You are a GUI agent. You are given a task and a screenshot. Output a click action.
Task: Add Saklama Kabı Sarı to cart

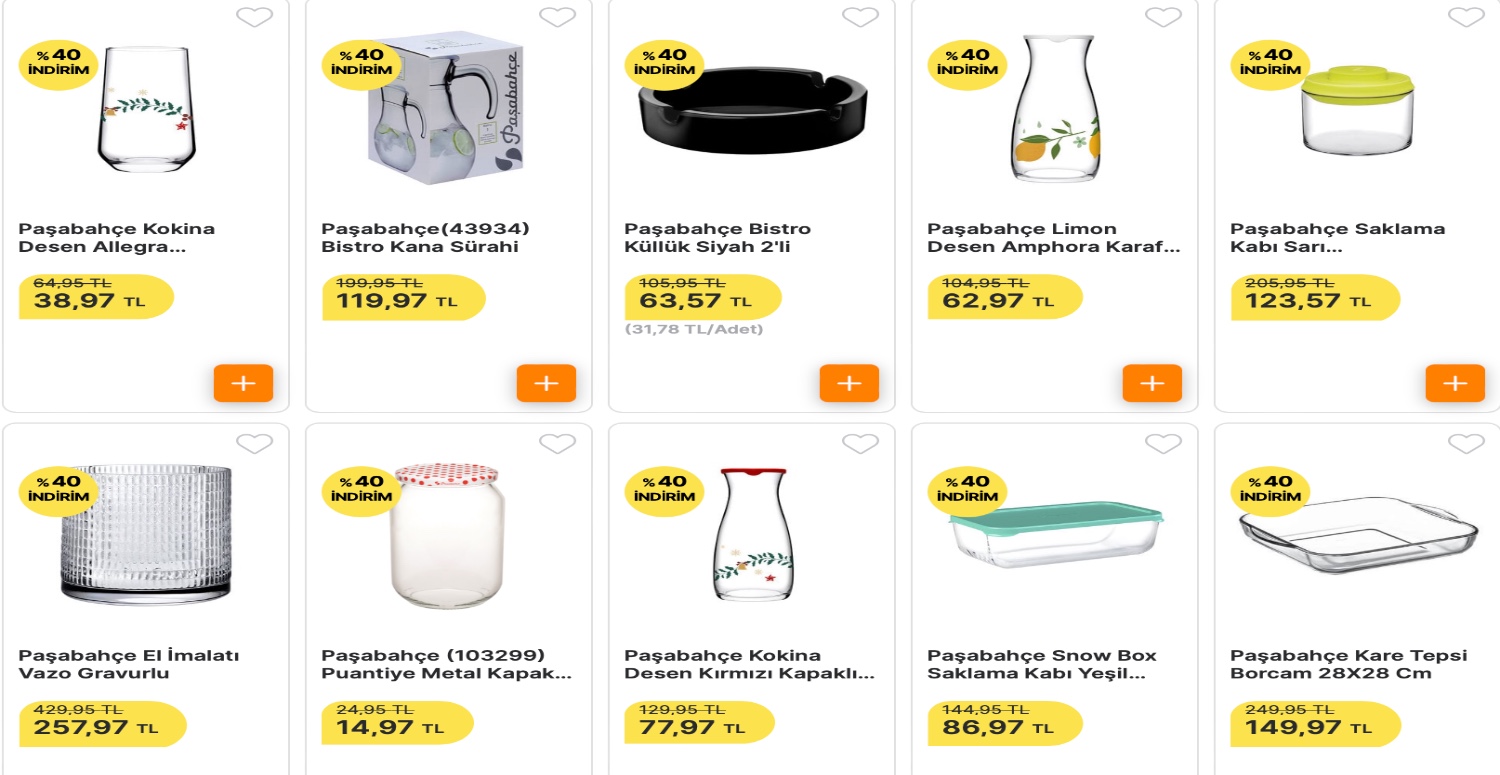click(1455, 383)
